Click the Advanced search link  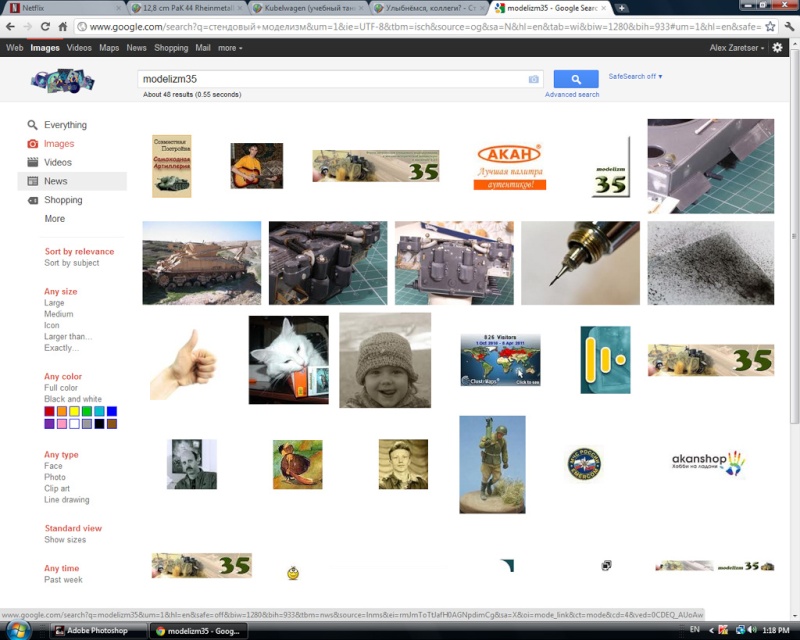coord(572,94)
